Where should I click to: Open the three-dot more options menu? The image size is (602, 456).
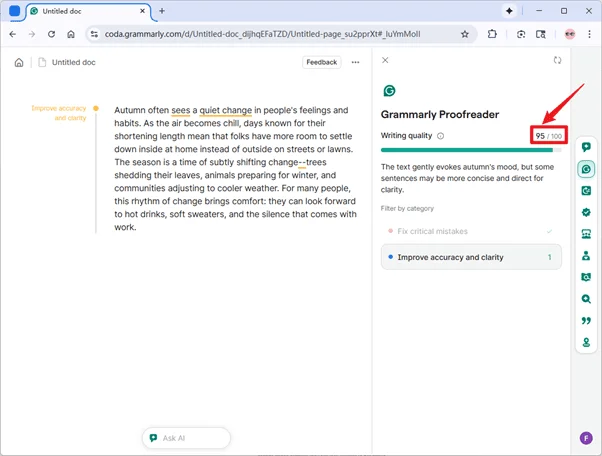coord(356,62)
